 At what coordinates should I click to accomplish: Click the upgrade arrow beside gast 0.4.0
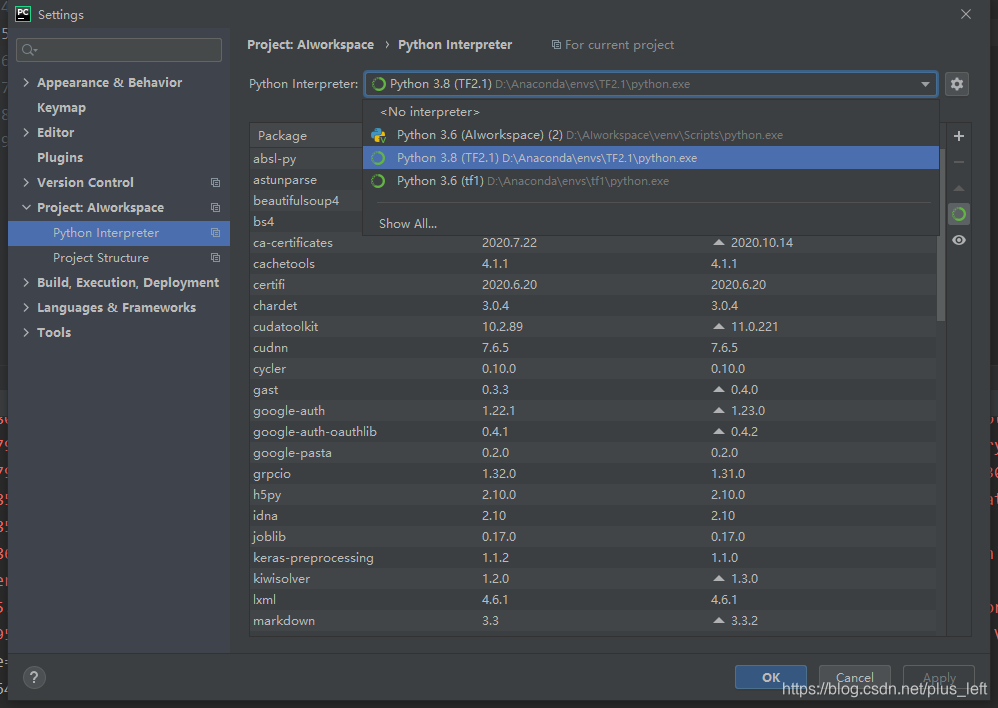tap(719, 390)
